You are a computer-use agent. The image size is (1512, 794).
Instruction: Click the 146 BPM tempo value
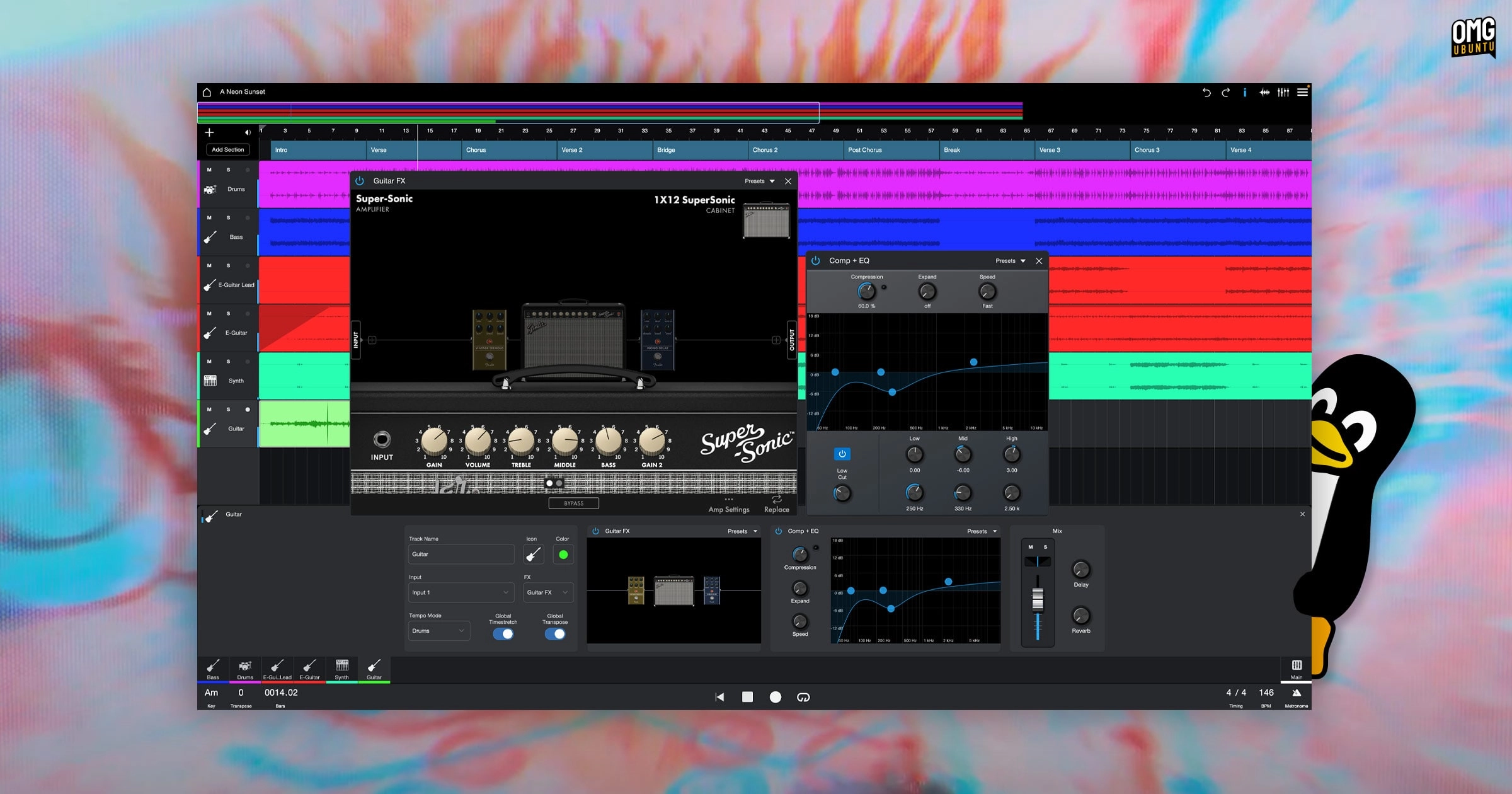[x=1266, y=693]
